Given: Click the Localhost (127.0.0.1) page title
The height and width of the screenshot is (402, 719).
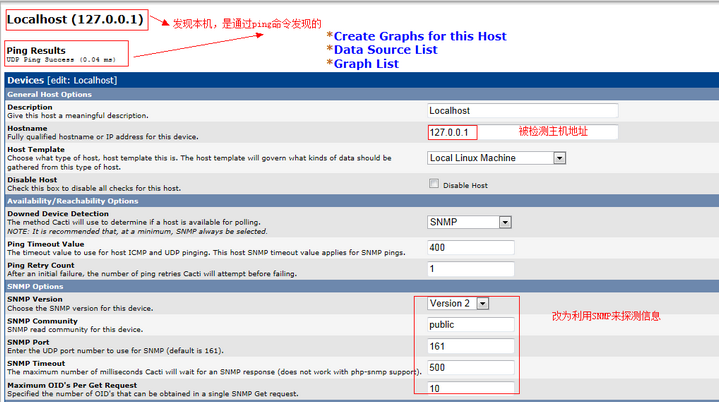Looking at the screenshot, I should (75, 19).
